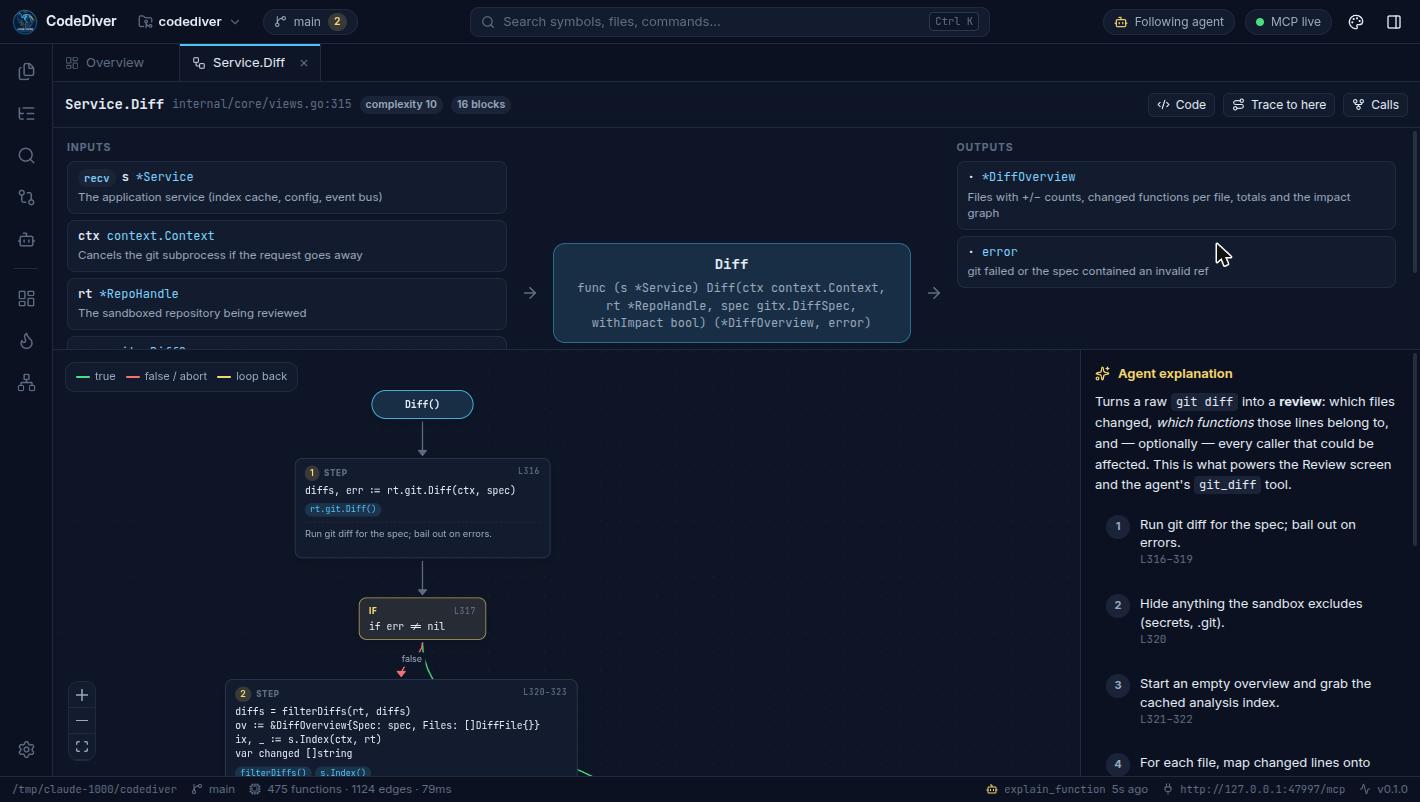Click explanation step 1 Run git diff
Image resolution: width=1420 pixels, height=802 pixels.
pyautogui.click(x=1250, y=541)
